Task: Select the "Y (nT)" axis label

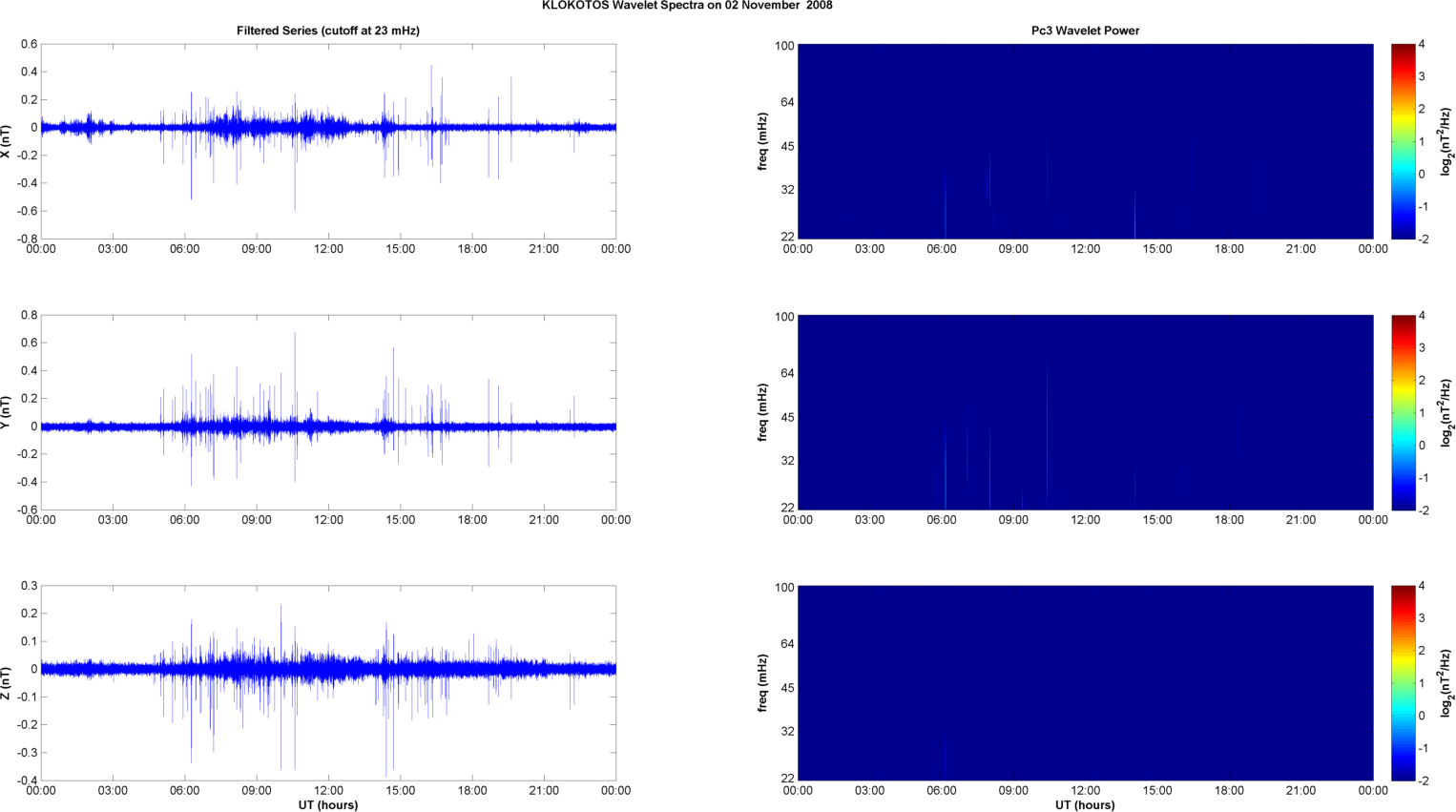Action: pos(6,412)
